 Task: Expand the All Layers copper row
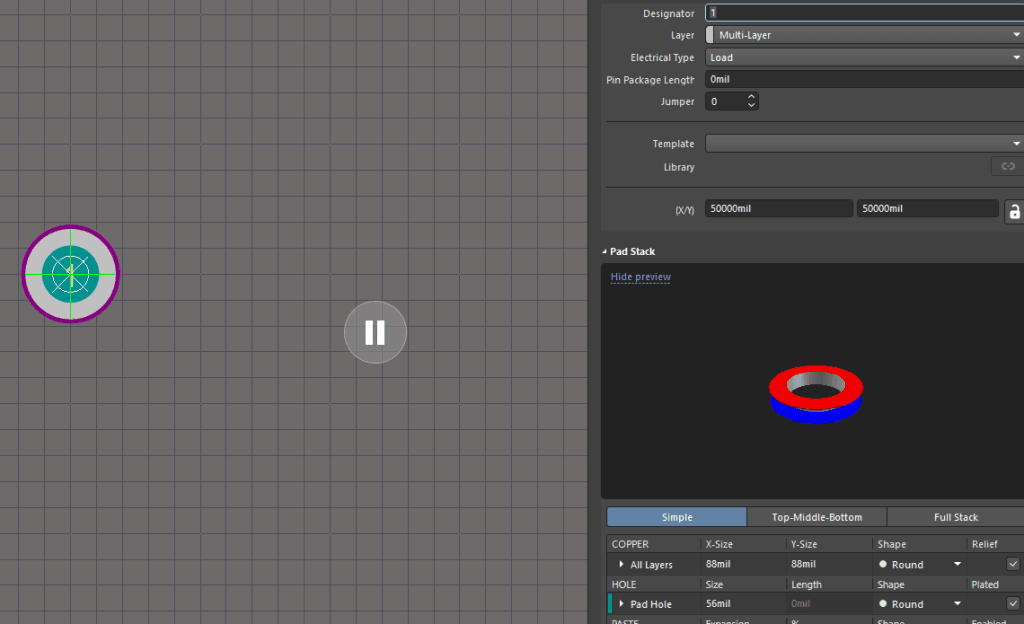click(x=621, y=565)
